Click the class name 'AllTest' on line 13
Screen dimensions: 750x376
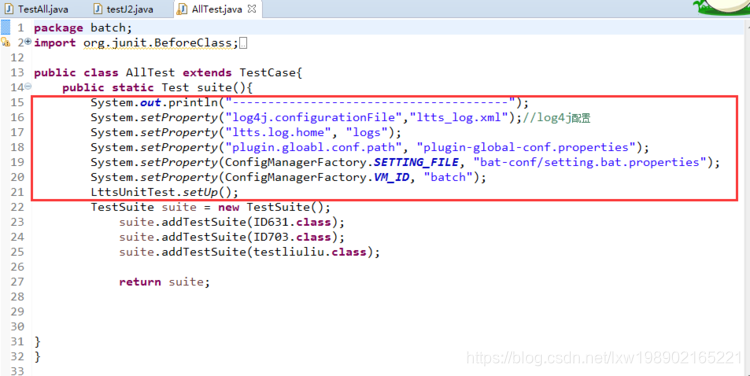coord(150,73)
